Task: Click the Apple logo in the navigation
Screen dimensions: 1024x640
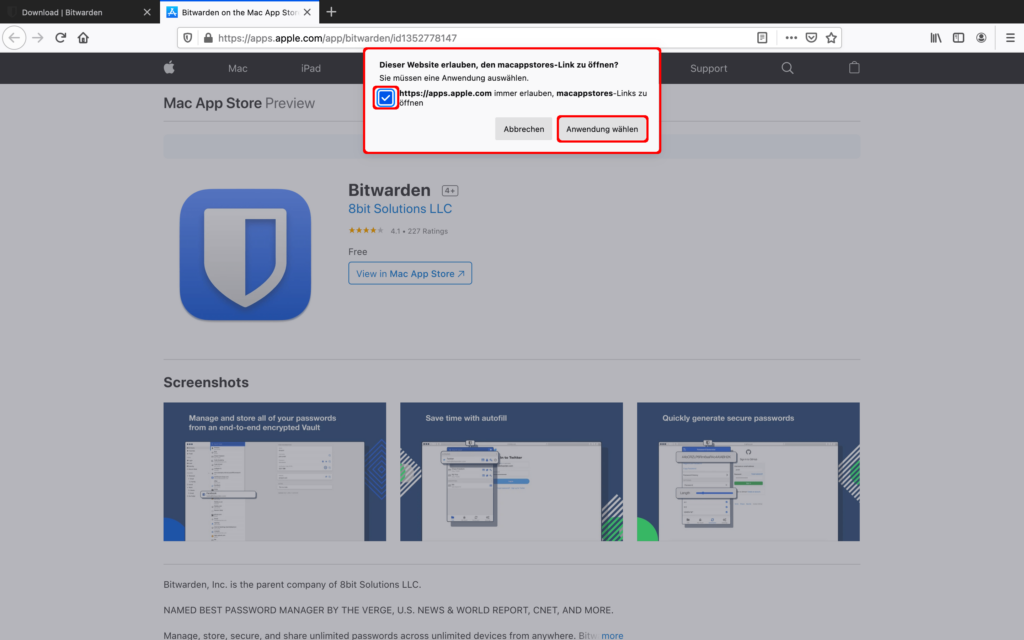Action: click(x=169, y=67)
